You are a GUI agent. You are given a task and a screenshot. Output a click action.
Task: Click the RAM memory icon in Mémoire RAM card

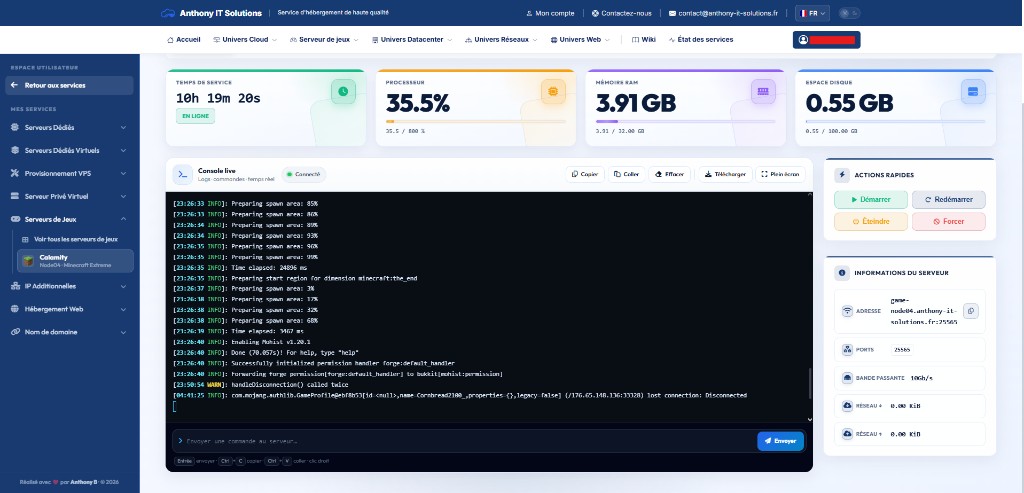763,92
